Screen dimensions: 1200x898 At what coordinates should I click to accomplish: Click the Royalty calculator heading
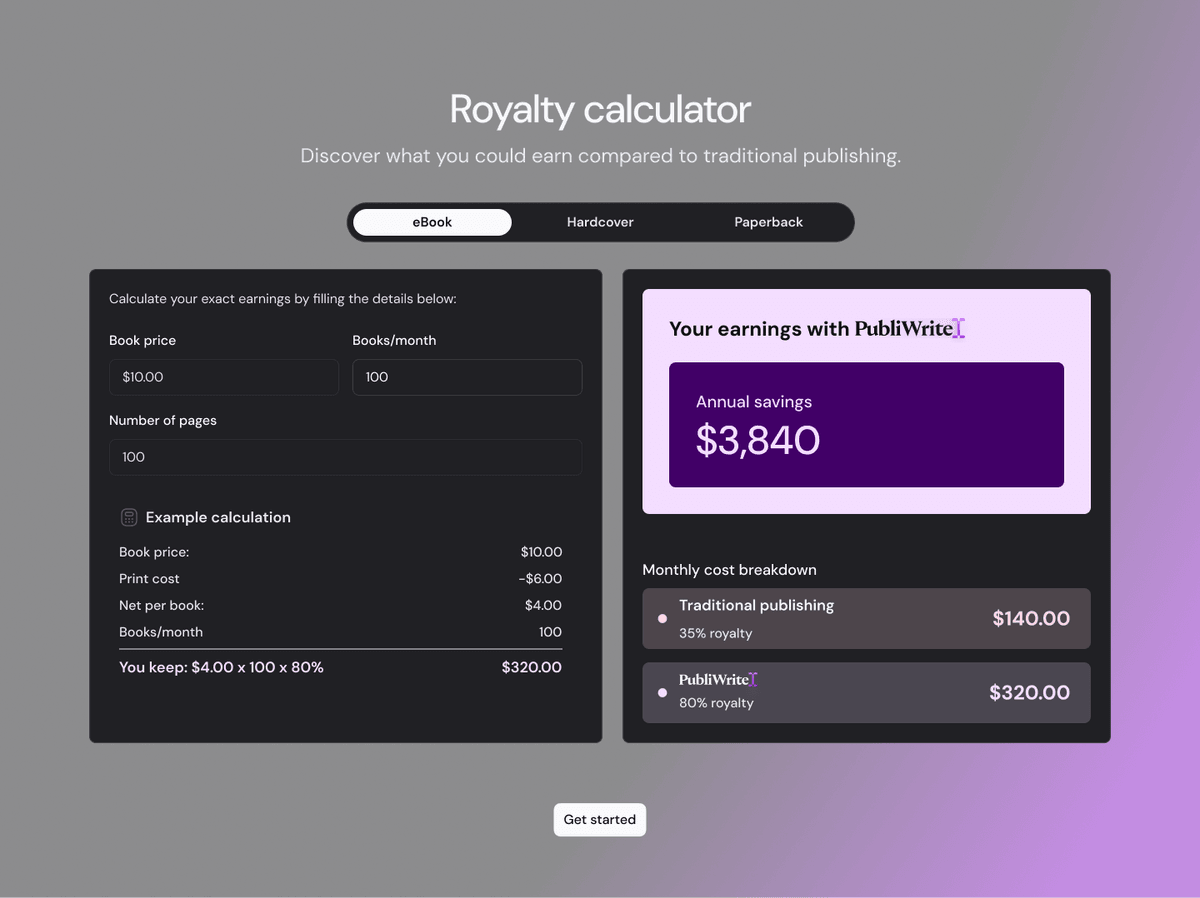tap(600, 109)
